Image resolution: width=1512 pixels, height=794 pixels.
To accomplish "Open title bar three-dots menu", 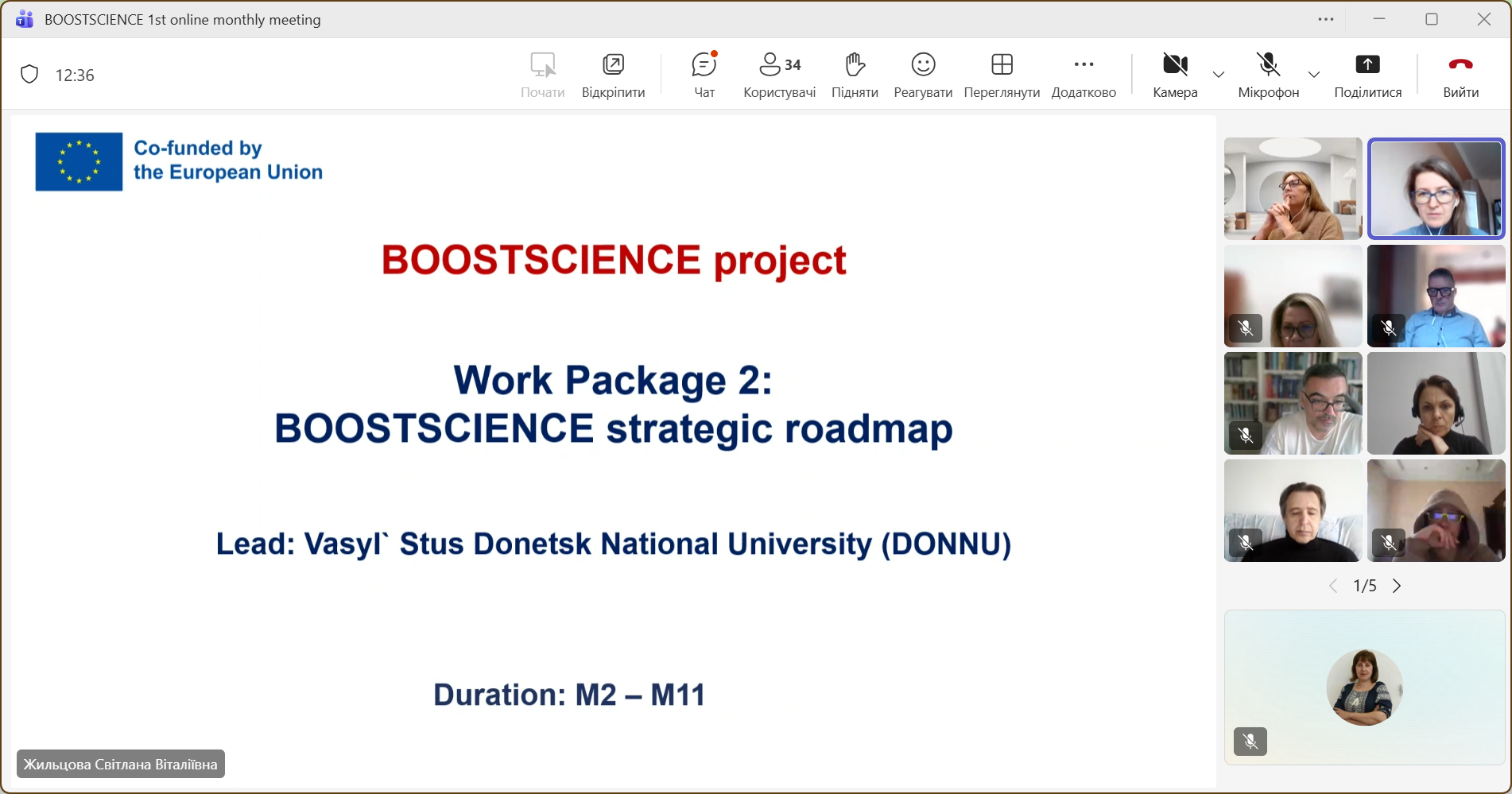I will [x=1326, y=20].
